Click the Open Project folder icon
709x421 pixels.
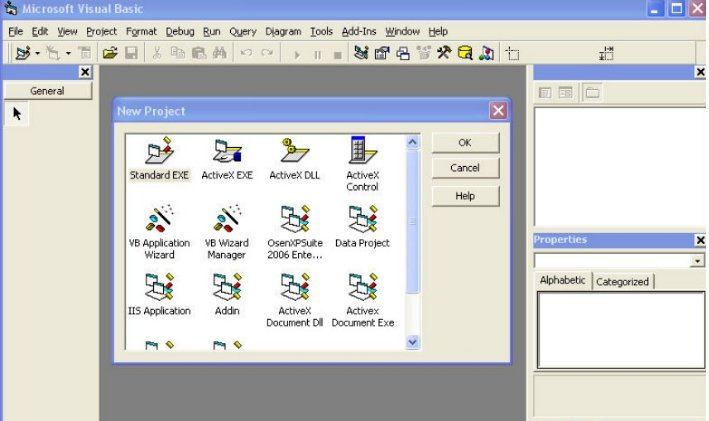coord(110,53)
